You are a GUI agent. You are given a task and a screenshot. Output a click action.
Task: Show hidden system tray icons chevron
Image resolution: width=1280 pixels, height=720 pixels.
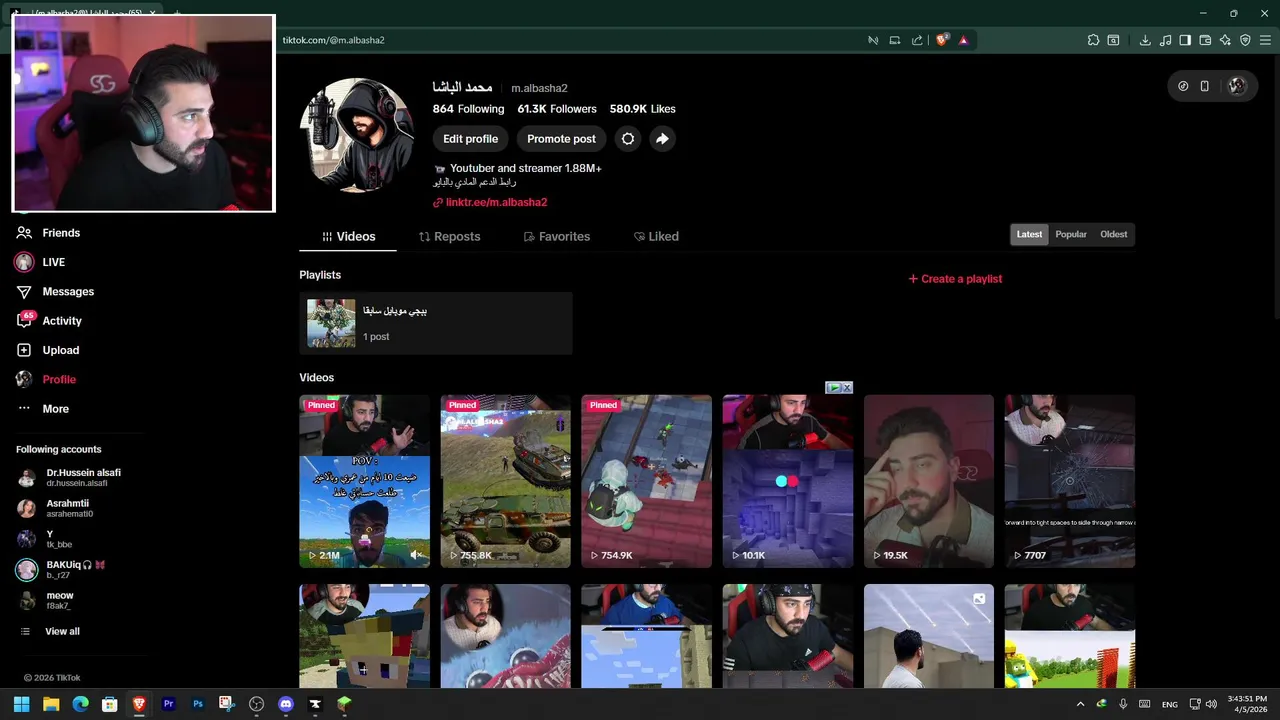pos(1080,704)
